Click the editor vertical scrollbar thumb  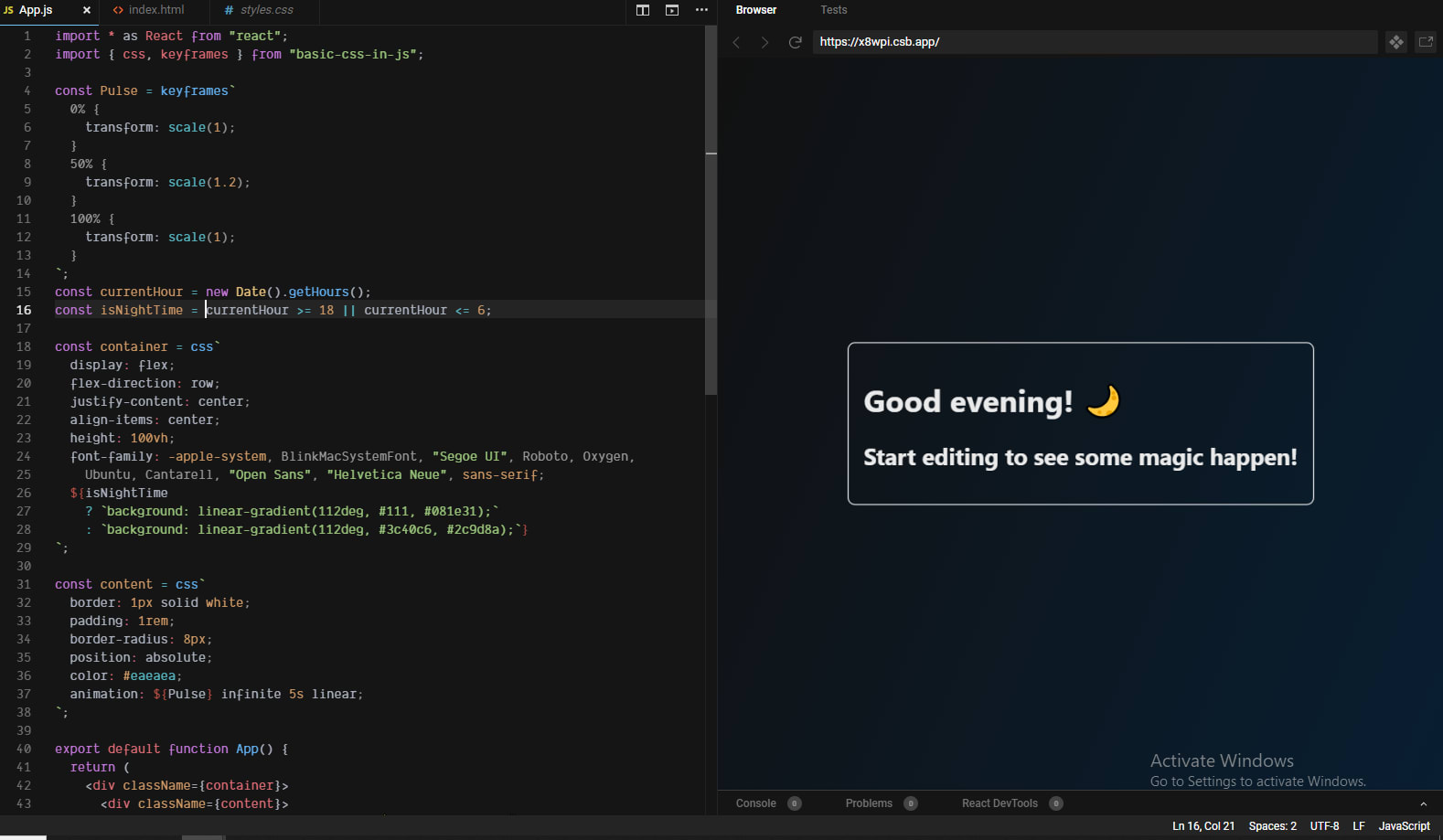(x=711, y=210)
